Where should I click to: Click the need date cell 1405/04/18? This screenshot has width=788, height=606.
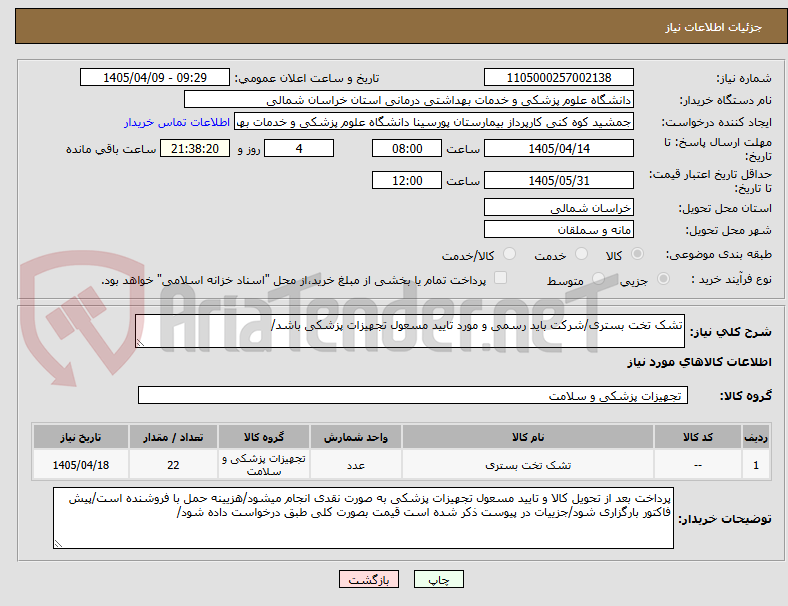coord(81,465)
